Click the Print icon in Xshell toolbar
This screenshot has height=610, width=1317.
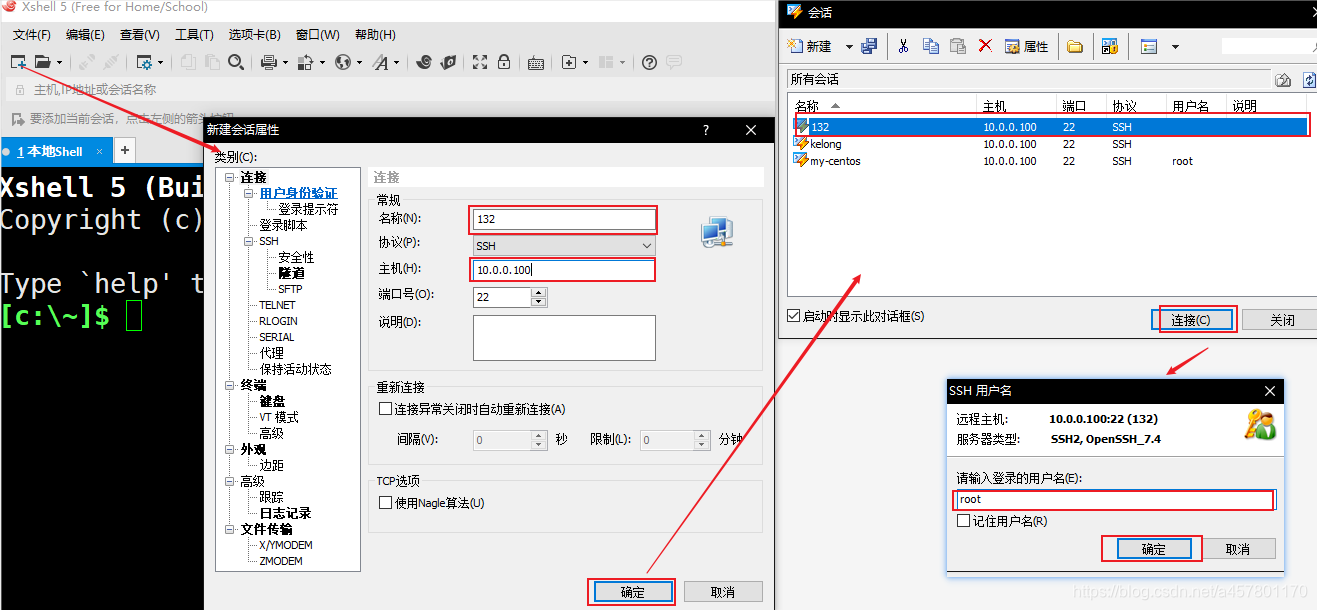click(x=269, y=62)
